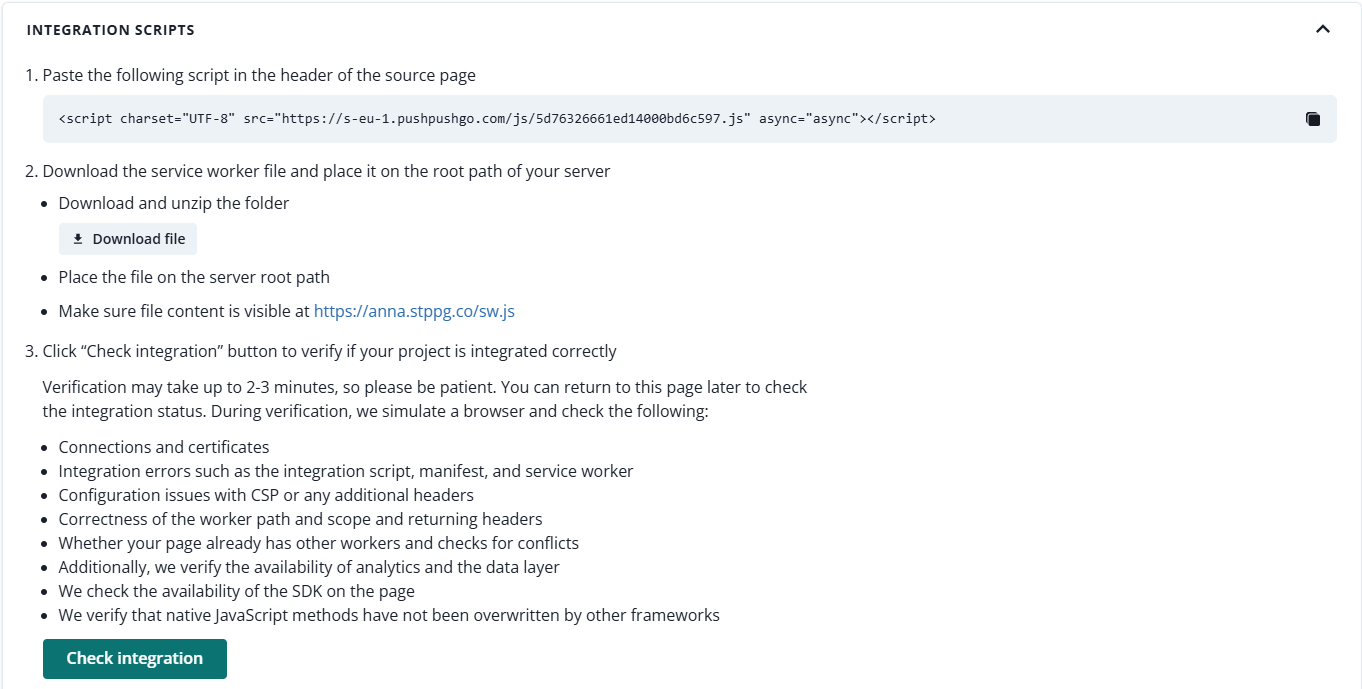1362x689 pixels.
Task: Click the Integration Scripts header title
Action: [111, 30]
